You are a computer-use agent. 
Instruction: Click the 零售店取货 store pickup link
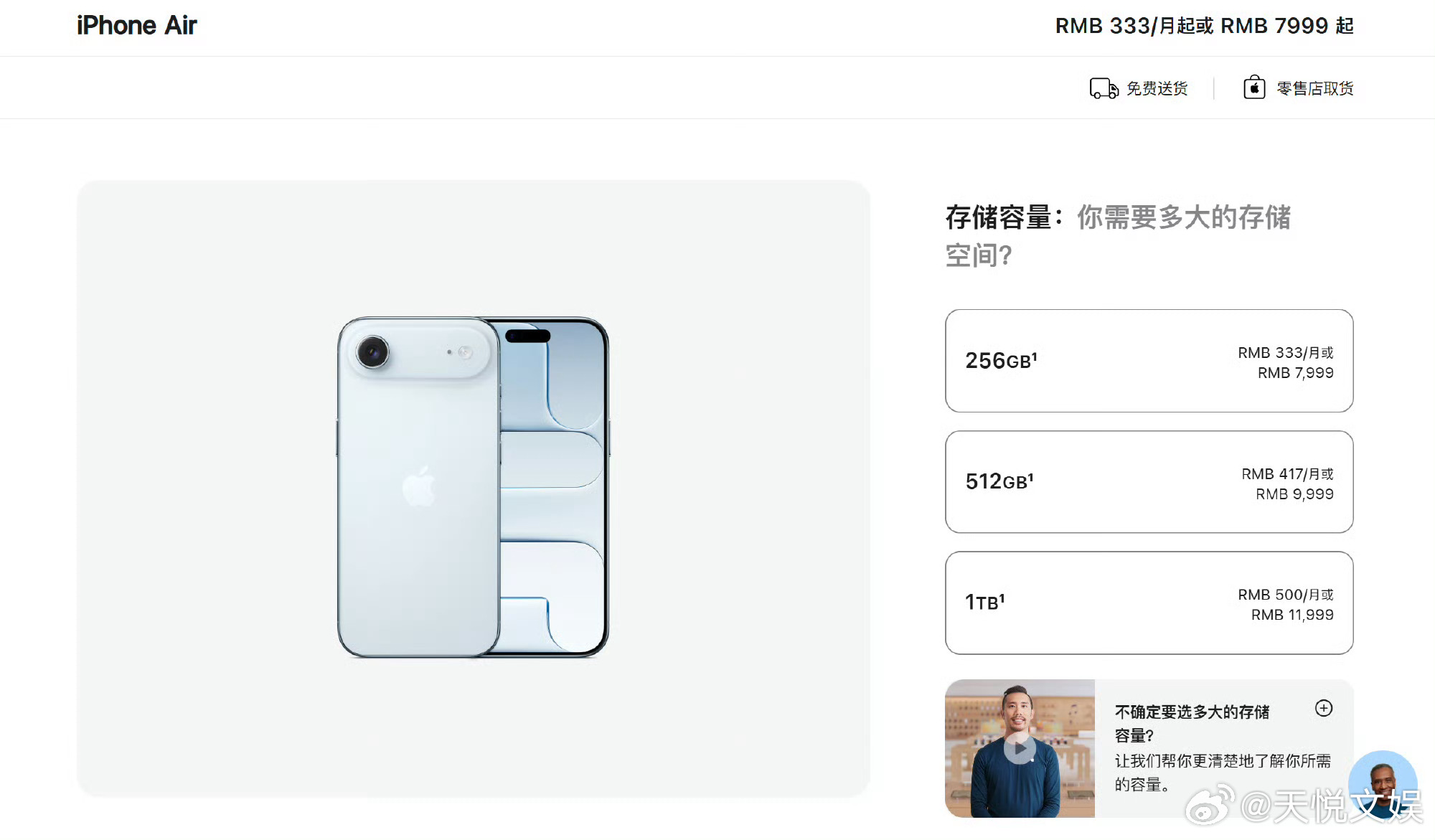(1315, 88)
